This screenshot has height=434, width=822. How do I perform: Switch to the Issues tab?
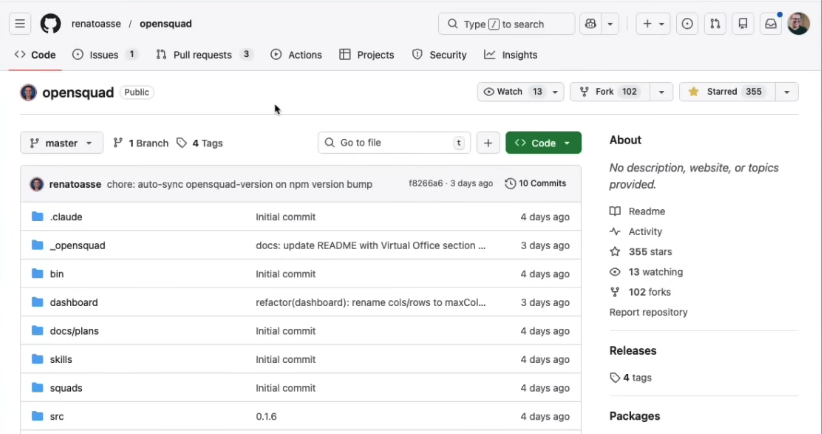(x=105, y=55)
